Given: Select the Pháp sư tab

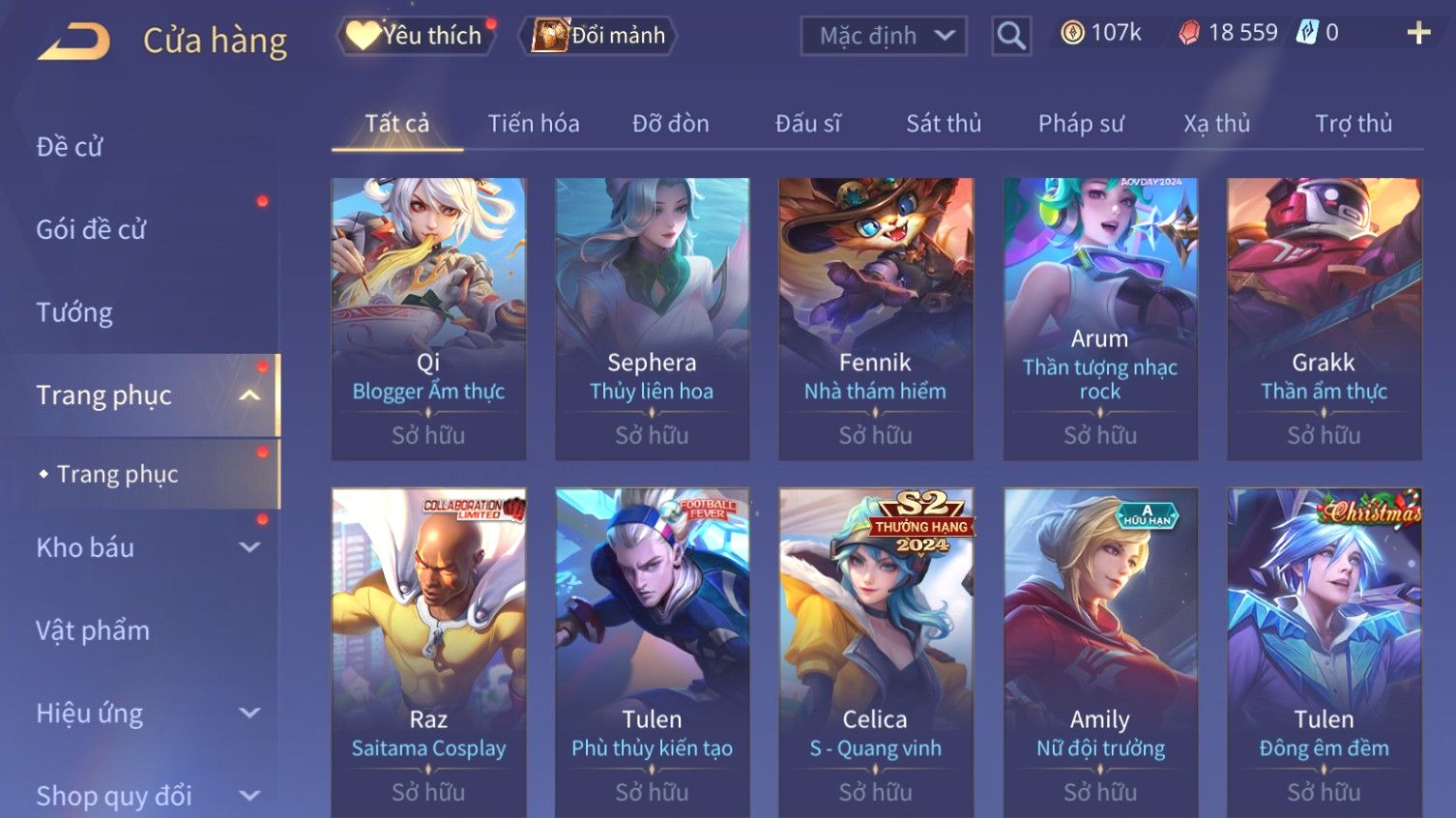Looking at the screenshot, I should click(1081, 124).
